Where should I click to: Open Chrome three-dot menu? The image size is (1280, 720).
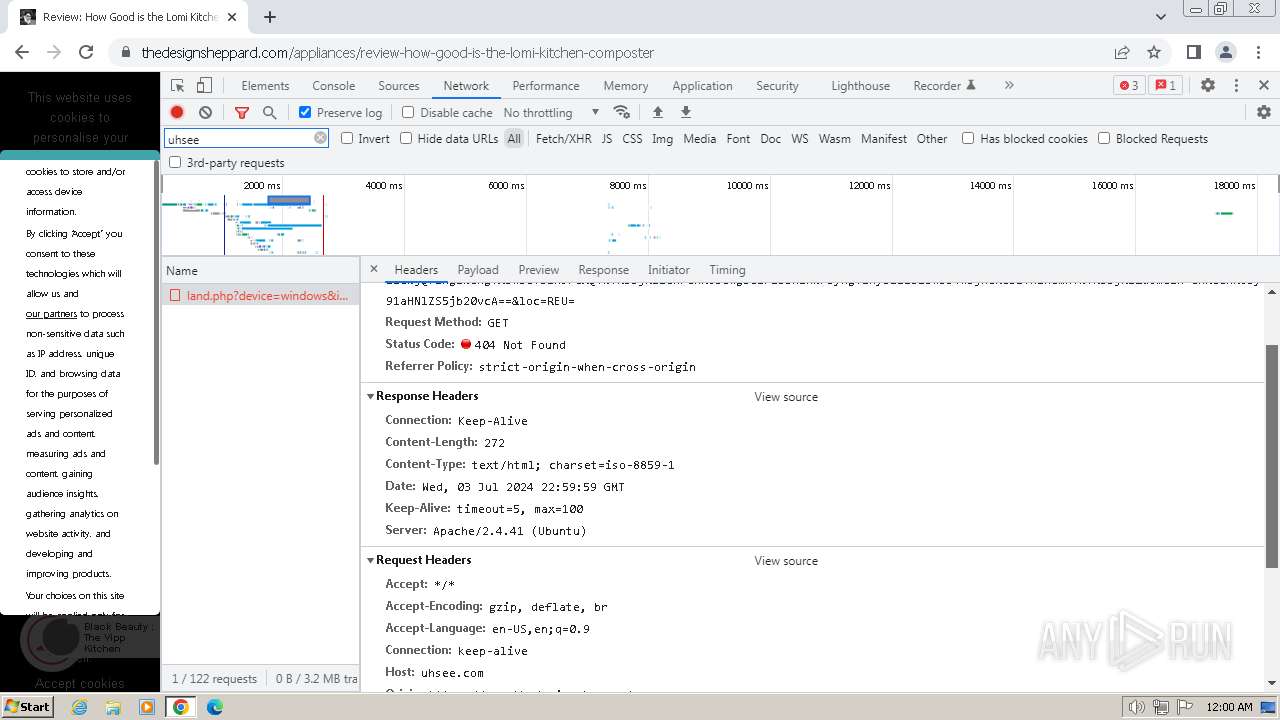[1258, 52]
